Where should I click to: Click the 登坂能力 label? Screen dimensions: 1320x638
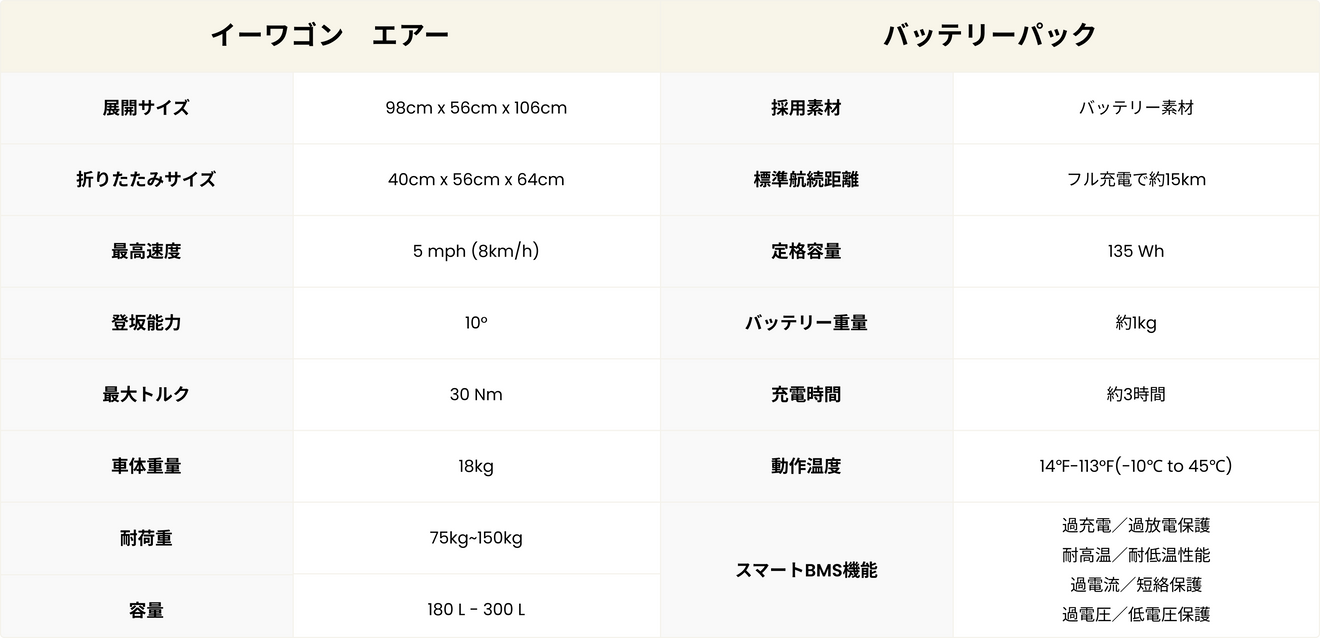(146, 323)
